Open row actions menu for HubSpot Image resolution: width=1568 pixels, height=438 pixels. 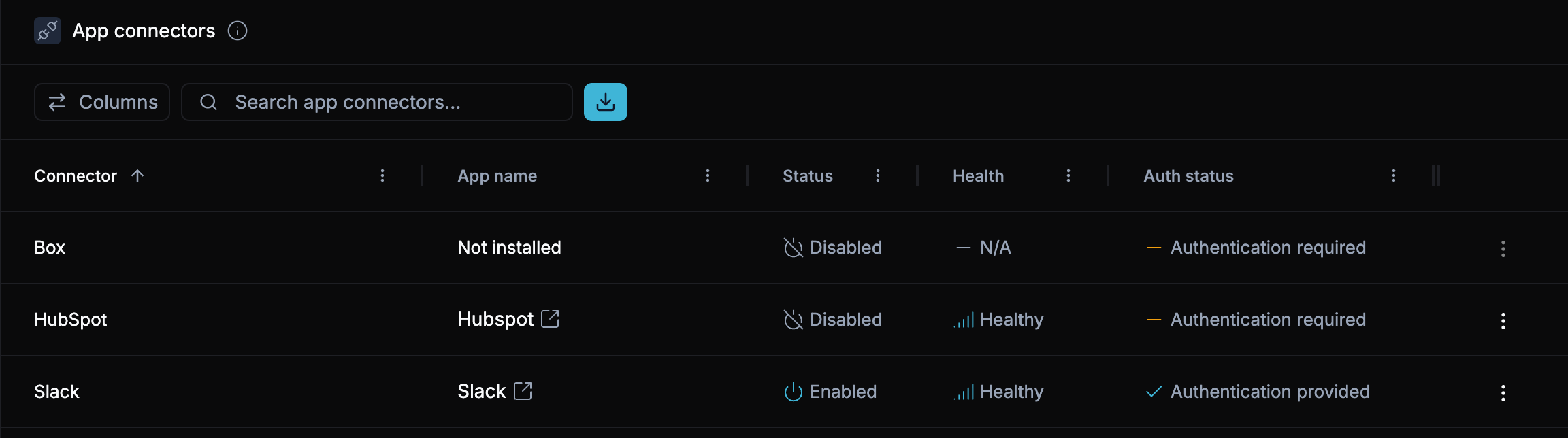[x=1503, y=320]
